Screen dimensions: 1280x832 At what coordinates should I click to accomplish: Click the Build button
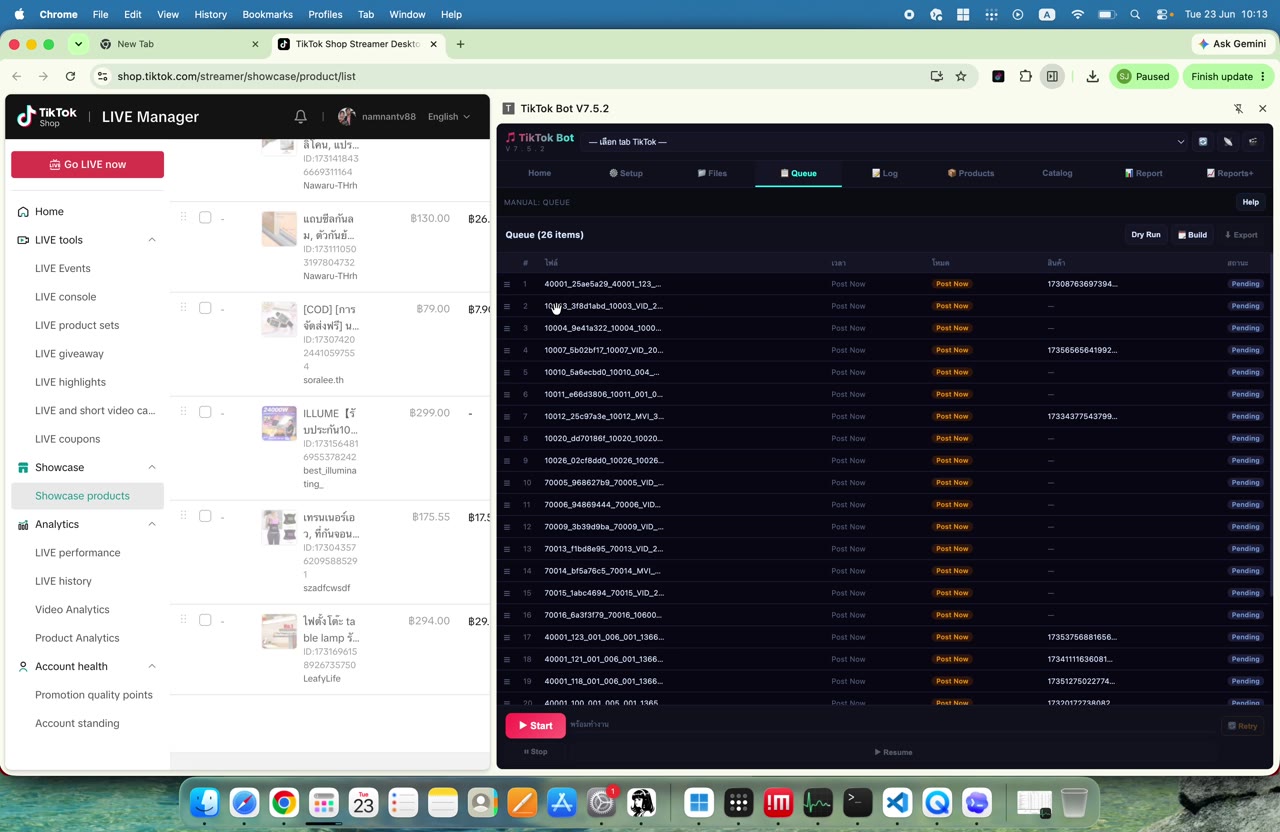pyautogui.click(x=1192, y=235)
